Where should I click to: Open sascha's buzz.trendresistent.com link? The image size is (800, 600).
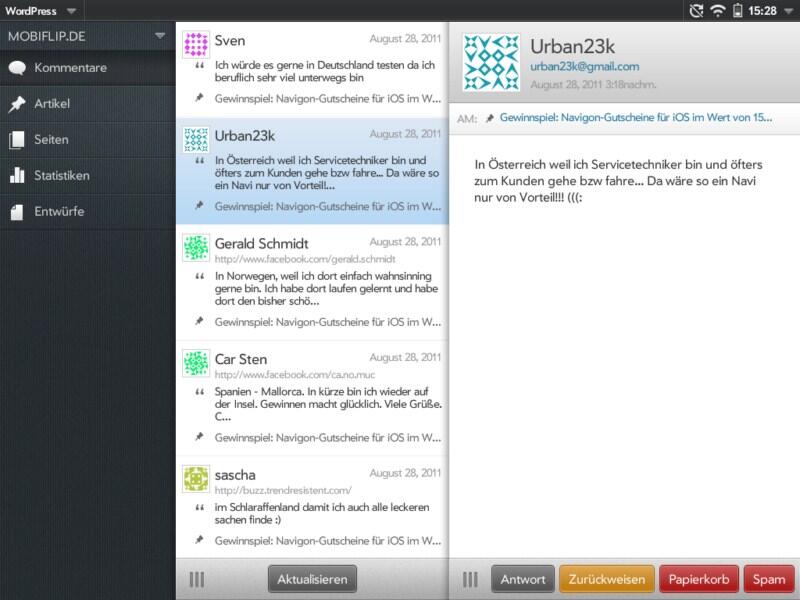click(283, 490)
